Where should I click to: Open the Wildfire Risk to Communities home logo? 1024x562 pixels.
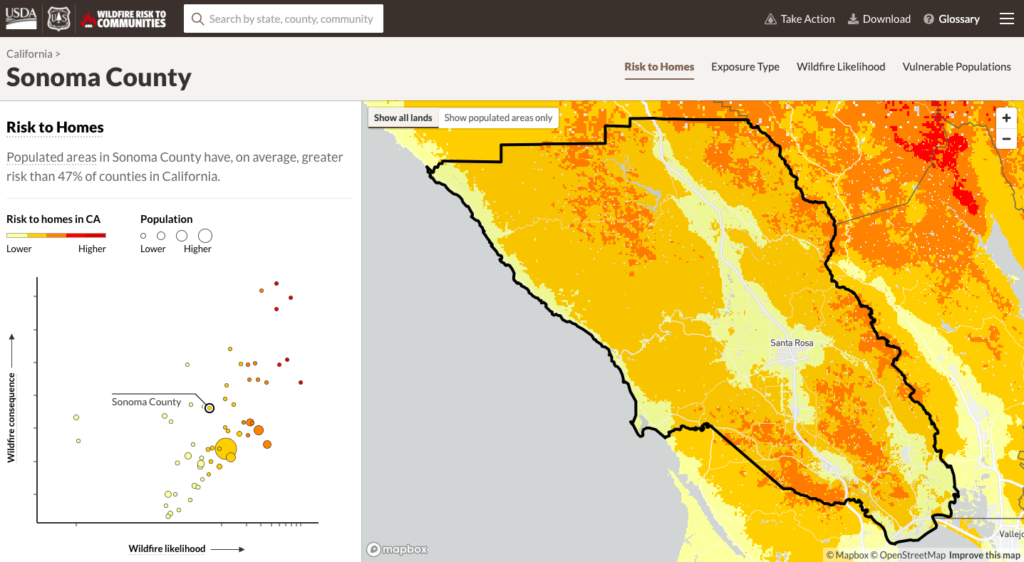point(123,19)
